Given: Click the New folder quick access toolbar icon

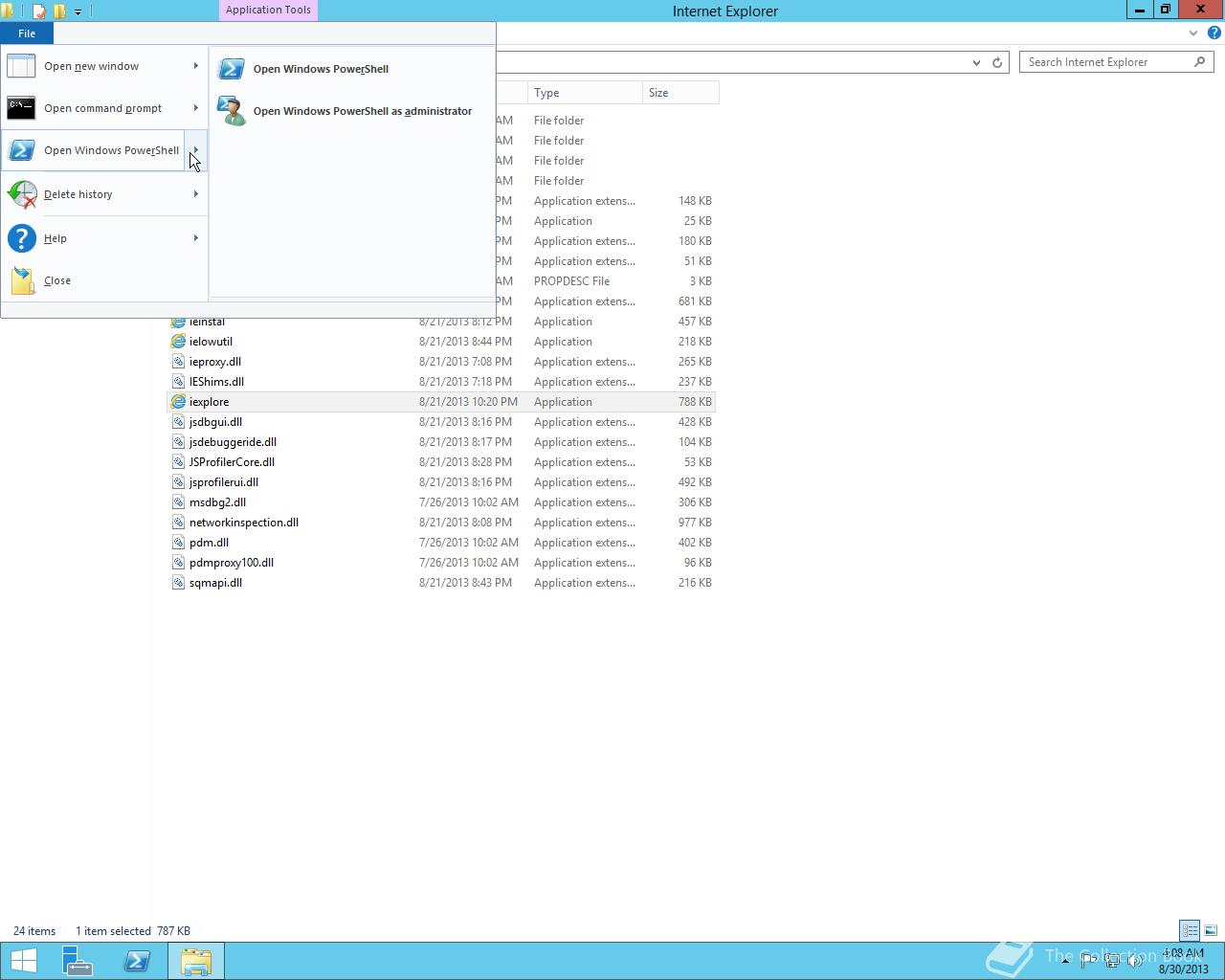Looking at the screenshot, I should 59,11.
